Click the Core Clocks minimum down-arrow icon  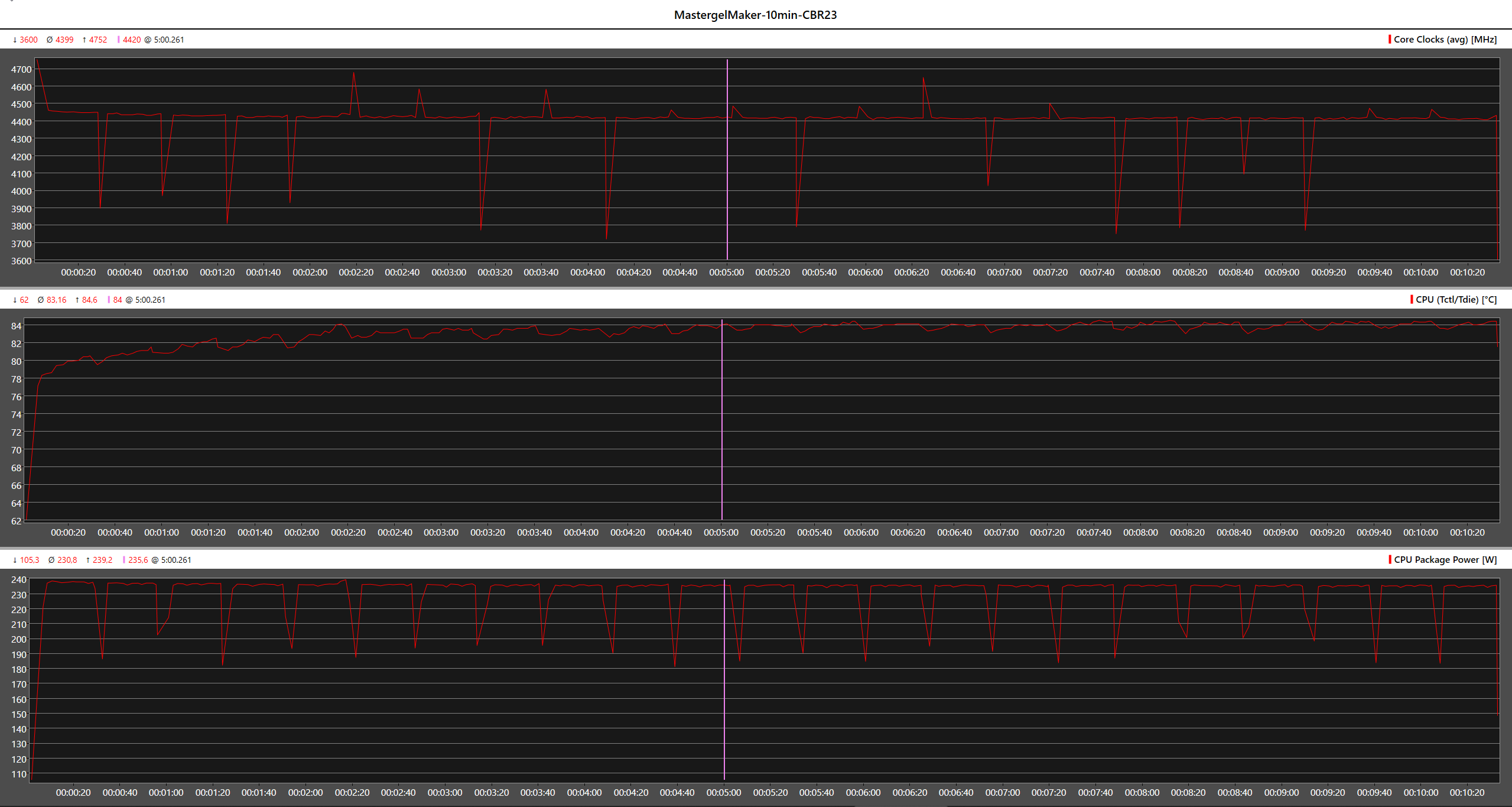click(x=15, y=40)
